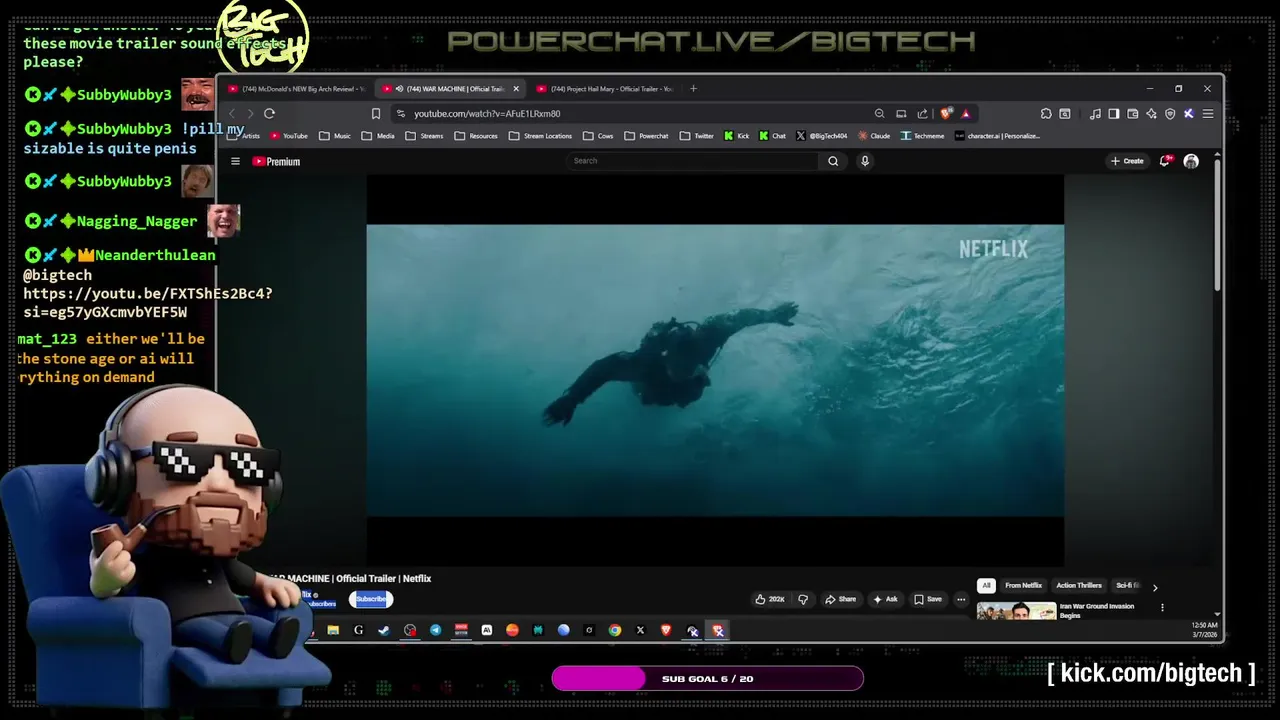Click the music note icon in the browser toolbar
The image size is (1280, 720).
click(1095, 114)
